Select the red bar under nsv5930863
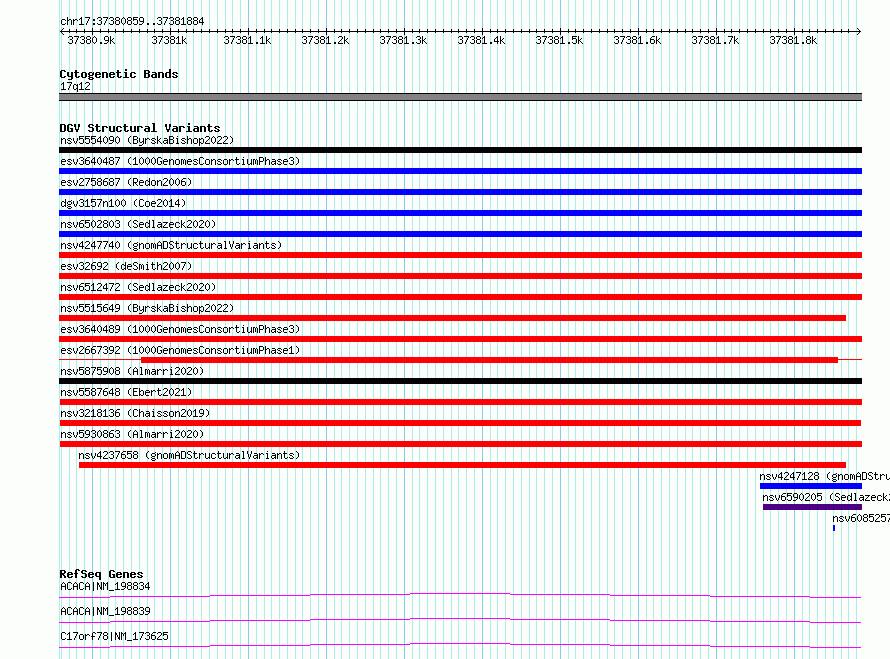Image resolution: width=890 pixels, height=659 pixels. [460, 444]
